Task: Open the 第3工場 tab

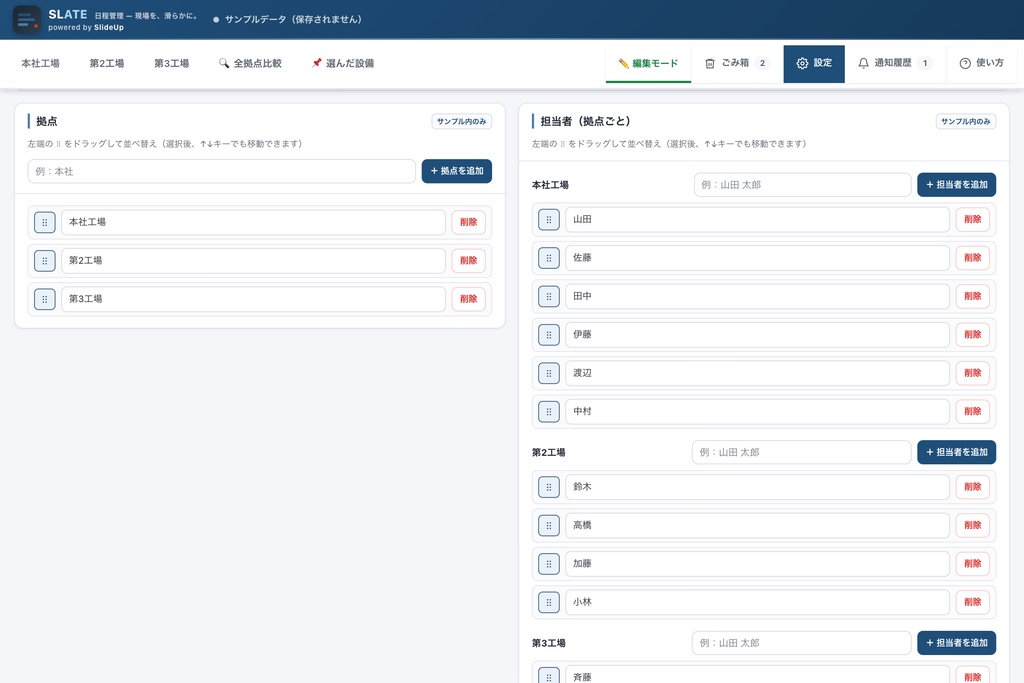Action: pos(171,63)
